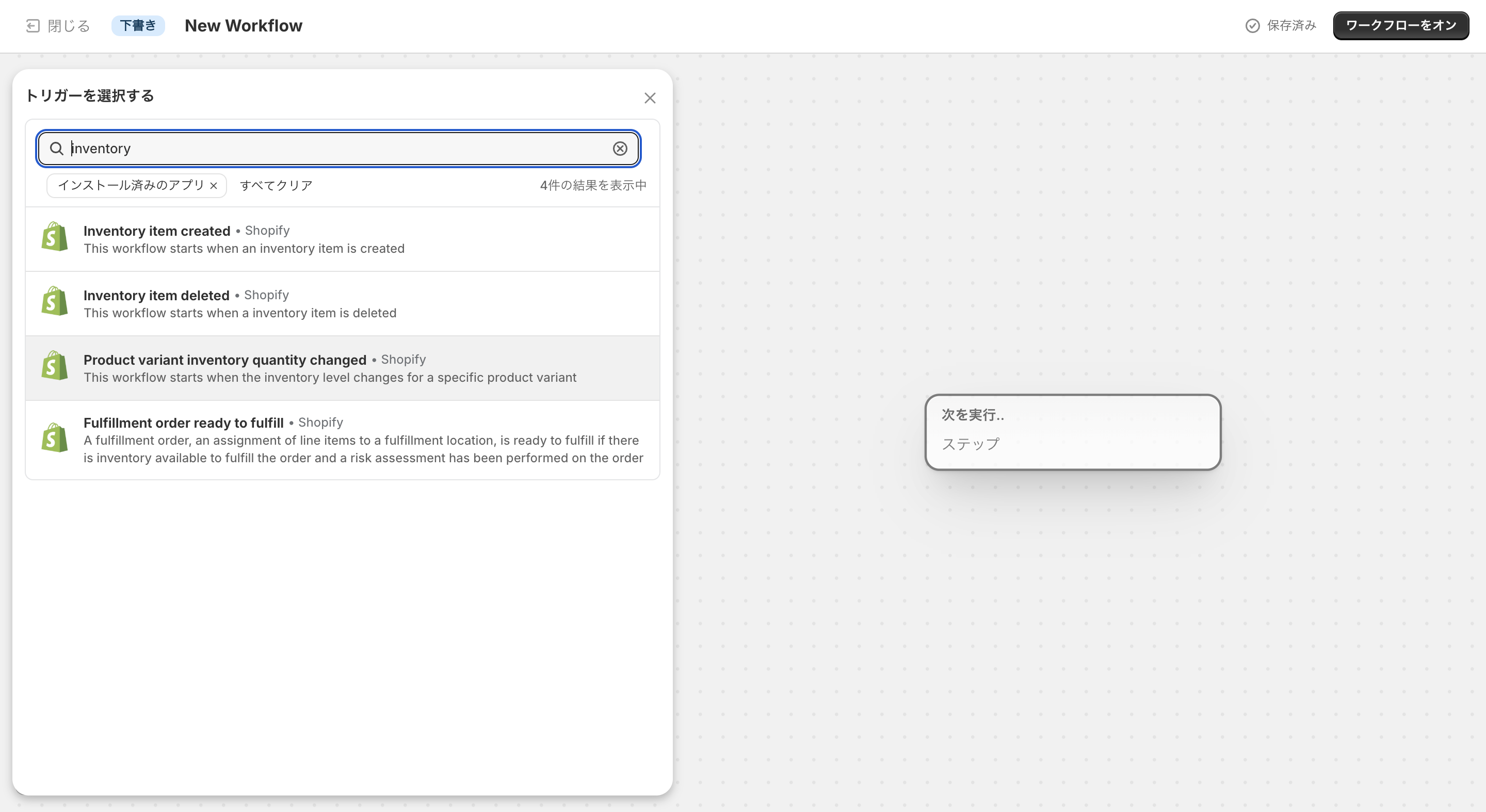Clear the search box with the circled X icon

pos(620,148)
